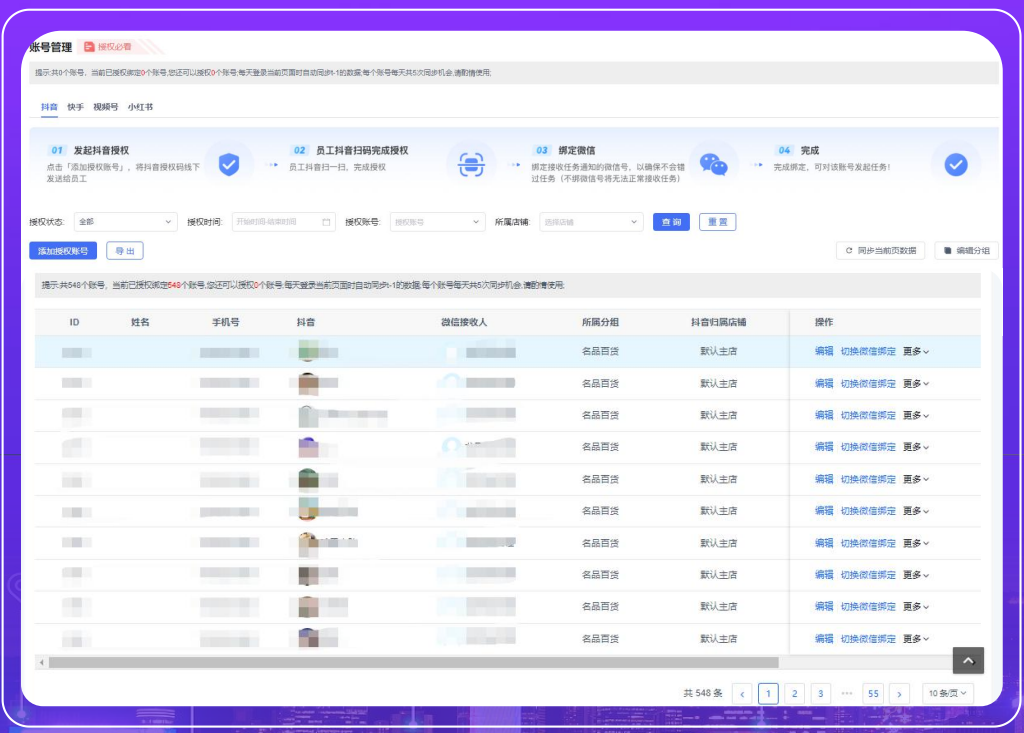Expand 更多 menu in the first table row

tap(916, 352)
